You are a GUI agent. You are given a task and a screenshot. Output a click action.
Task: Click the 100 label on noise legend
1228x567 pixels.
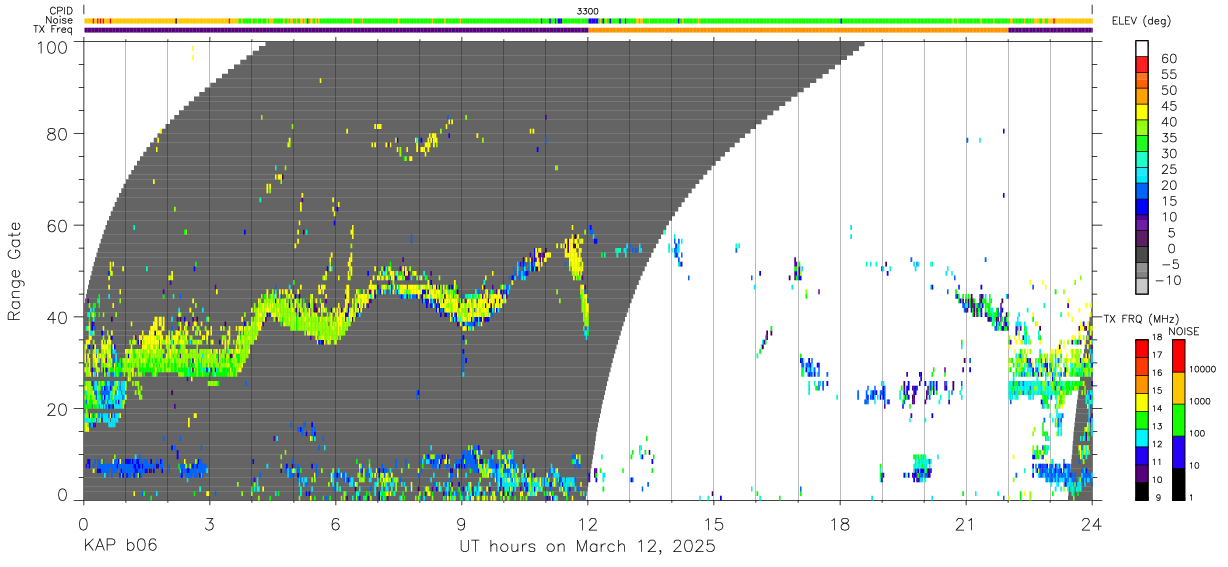pyautogui.click(x=1198, y=433)
